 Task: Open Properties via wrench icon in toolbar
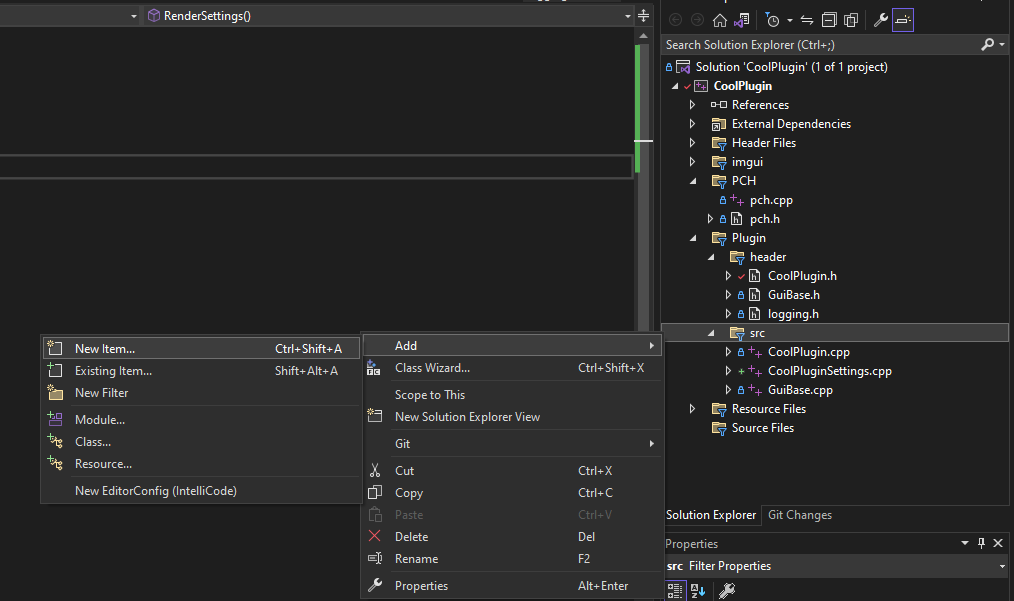[880, 20]
